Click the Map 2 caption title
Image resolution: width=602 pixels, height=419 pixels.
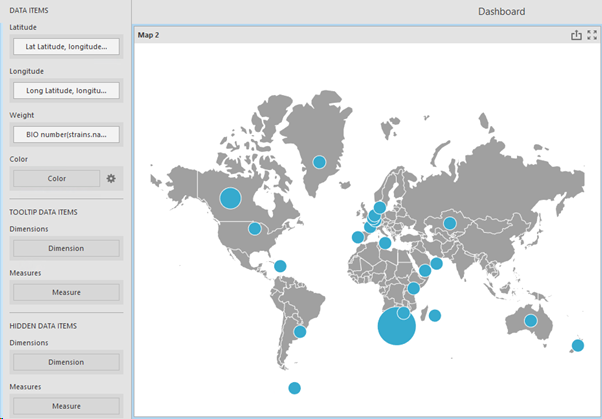click(x=149, y=35)
